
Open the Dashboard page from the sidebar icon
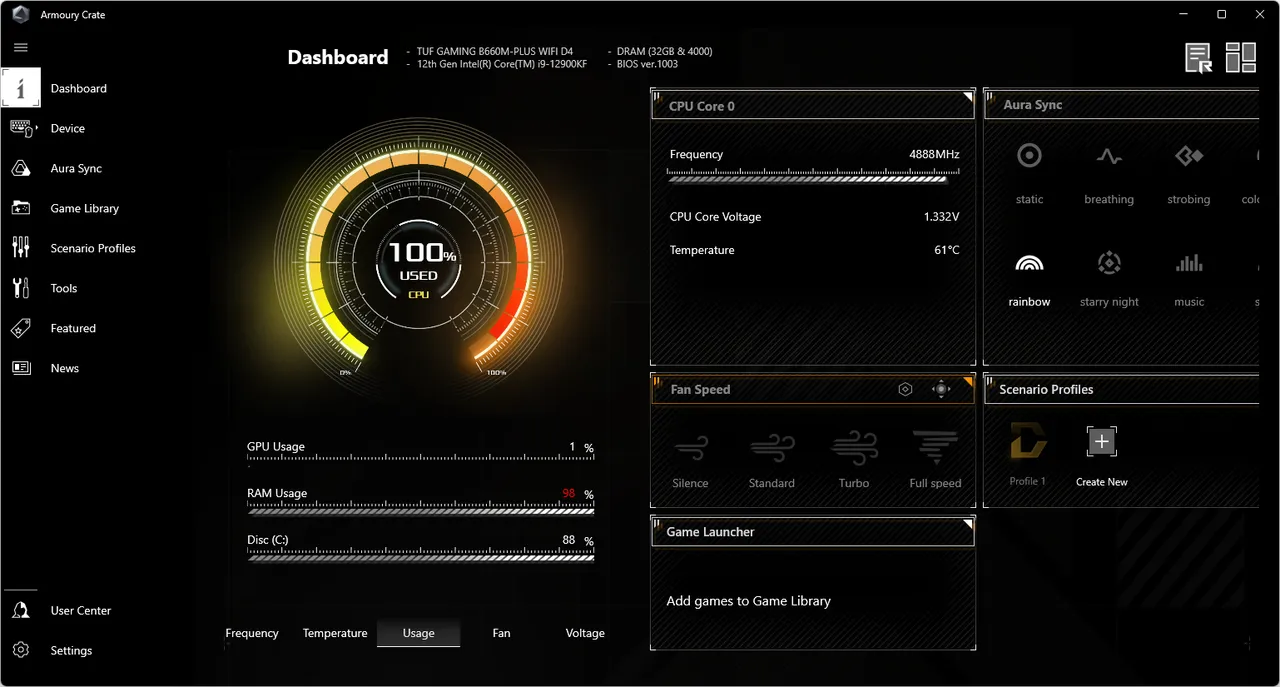pyautogui.click(x=21, y=88)
